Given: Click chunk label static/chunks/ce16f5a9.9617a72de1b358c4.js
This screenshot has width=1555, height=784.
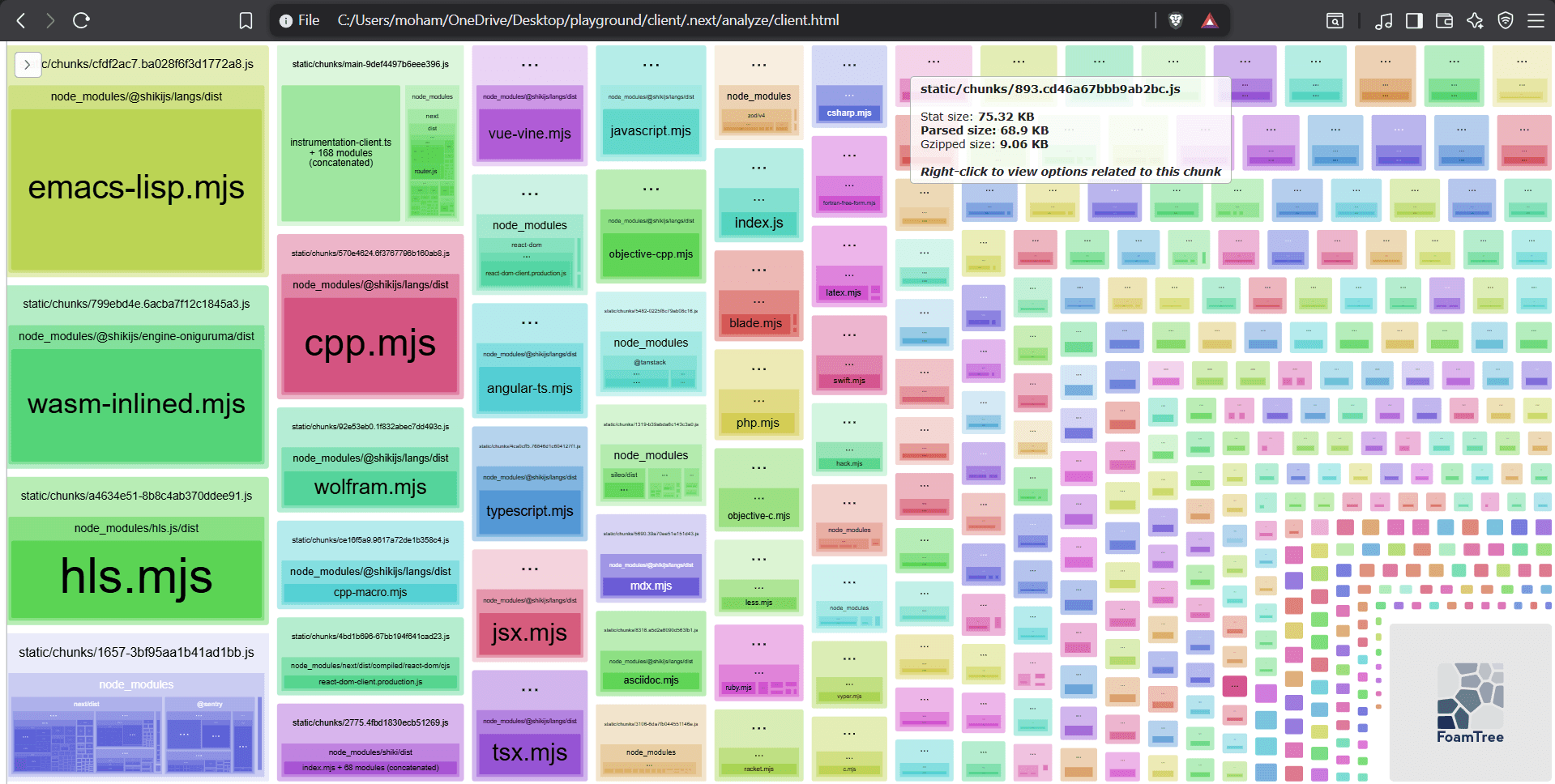Looking at the screenshot, I should coord(370,540).
